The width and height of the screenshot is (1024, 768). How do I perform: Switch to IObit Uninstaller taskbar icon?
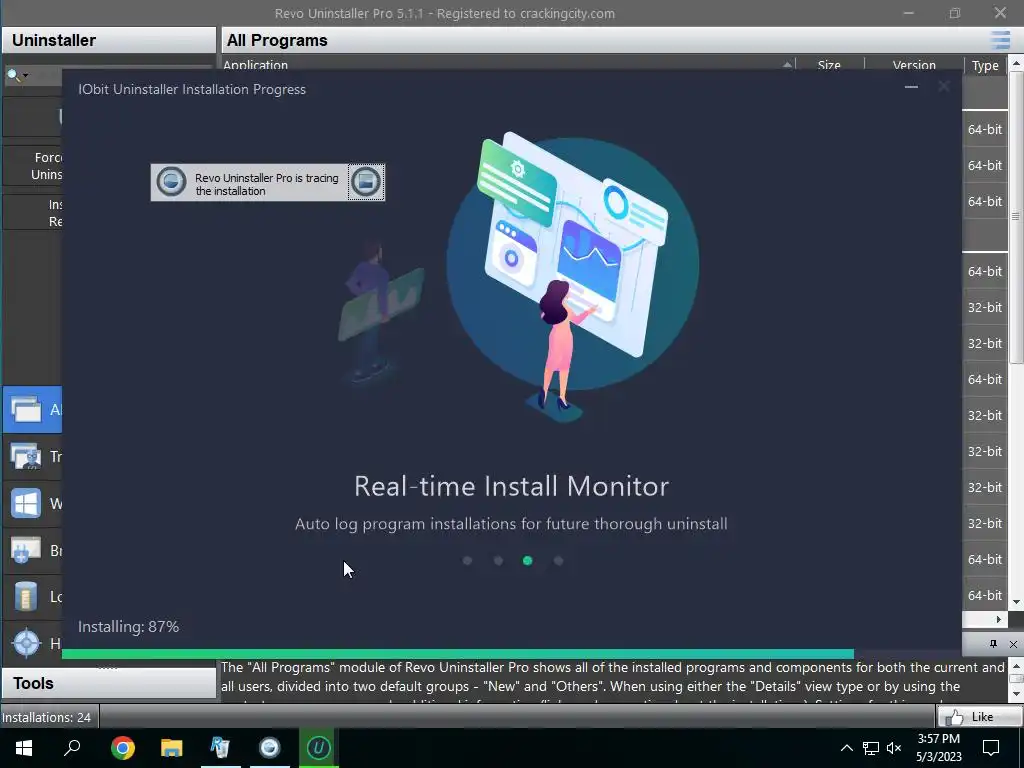pyautogui.click(x=319, y=748)
